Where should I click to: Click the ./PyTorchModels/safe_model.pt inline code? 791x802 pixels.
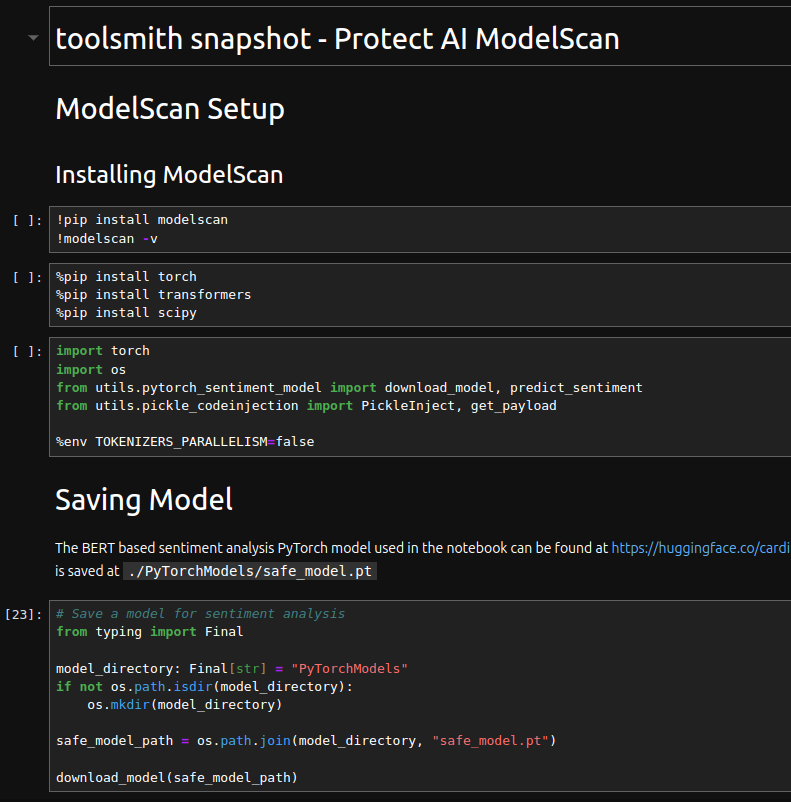(x=250, y=571)
